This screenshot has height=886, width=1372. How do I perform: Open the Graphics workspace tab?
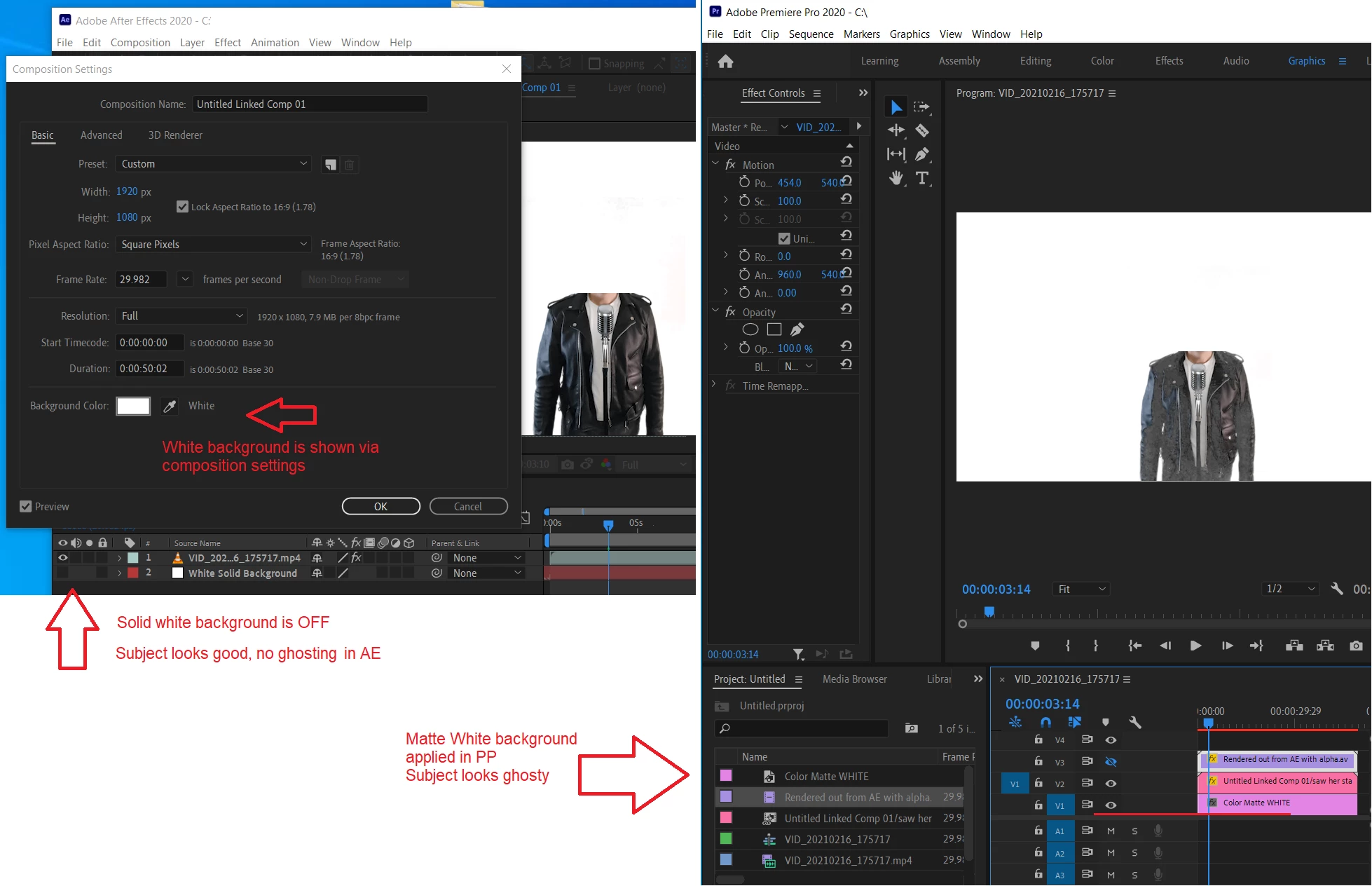pos(1306,61)
